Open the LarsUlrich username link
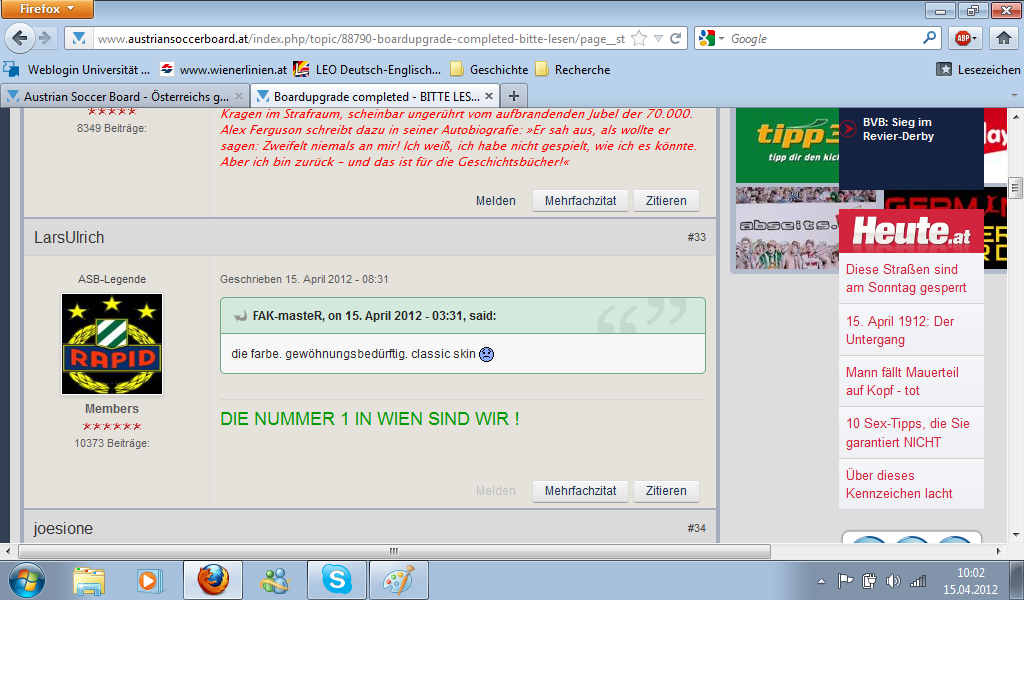This screenshot has height=676, width=1024. pyautogui.click(x=69, y=238)
